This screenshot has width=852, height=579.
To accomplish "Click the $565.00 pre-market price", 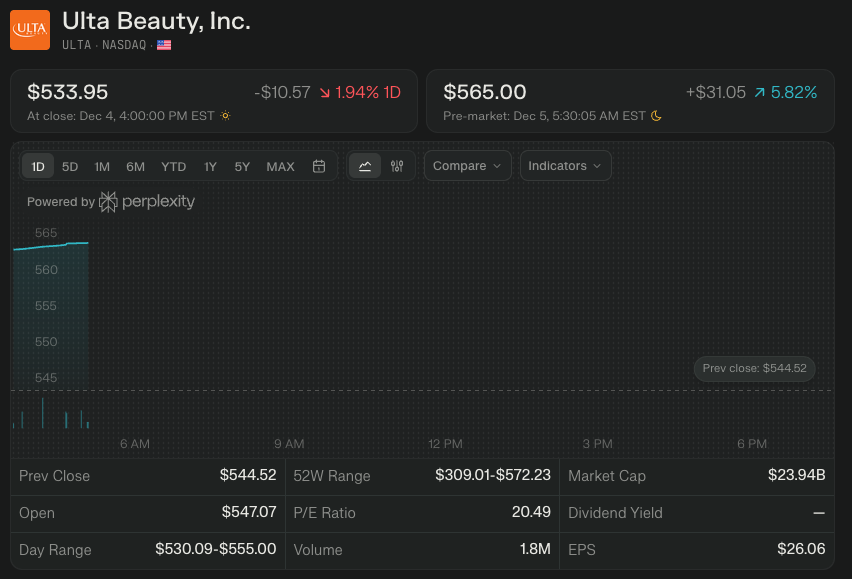I will click(x=485, y=92).
